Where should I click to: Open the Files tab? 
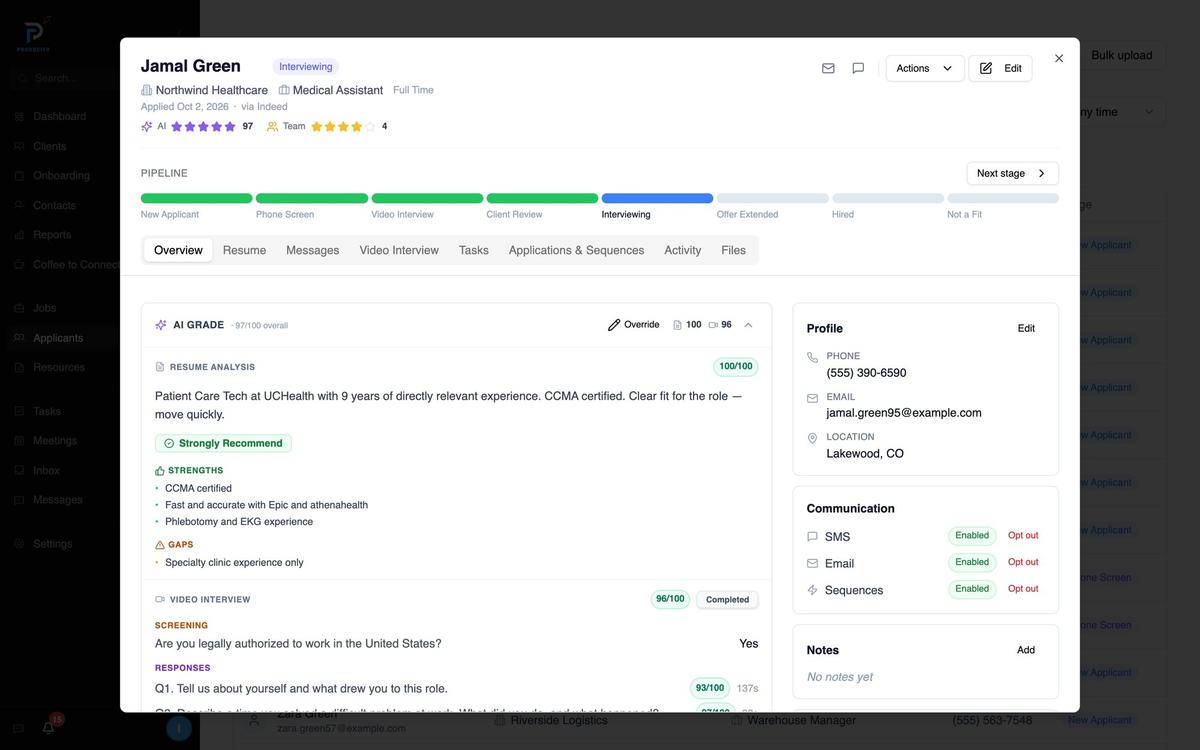point(733,250)
